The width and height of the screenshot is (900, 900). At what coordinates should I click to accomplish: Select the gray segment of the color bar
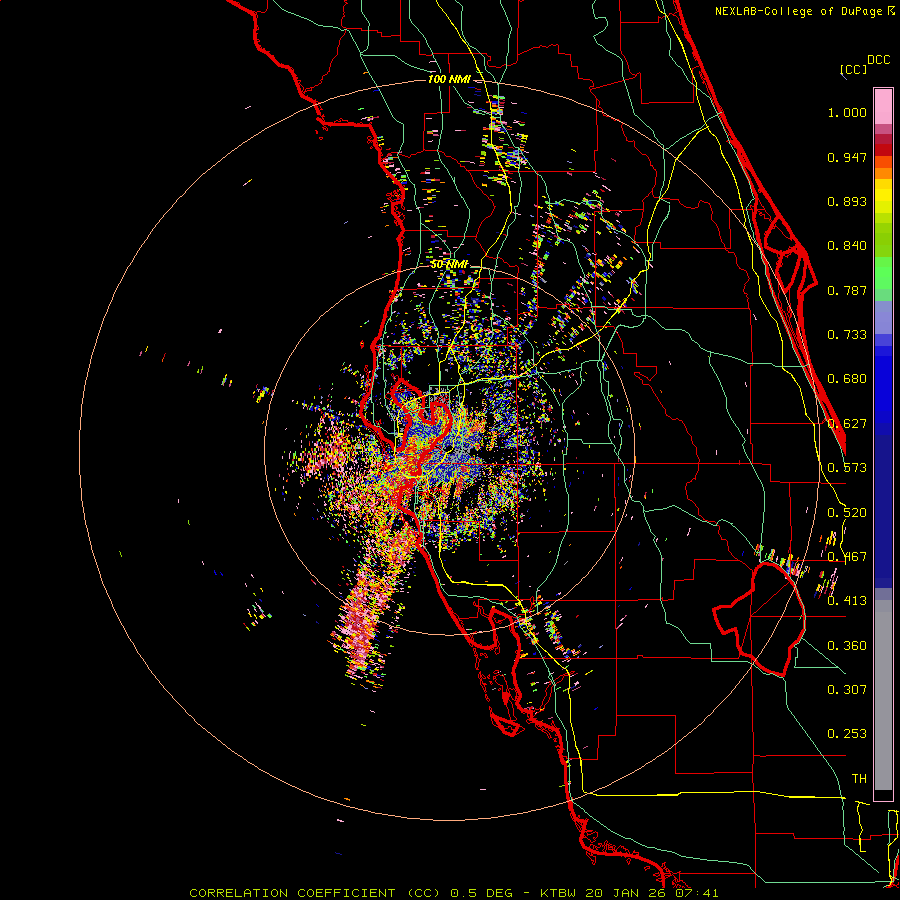tap(883, 695)
